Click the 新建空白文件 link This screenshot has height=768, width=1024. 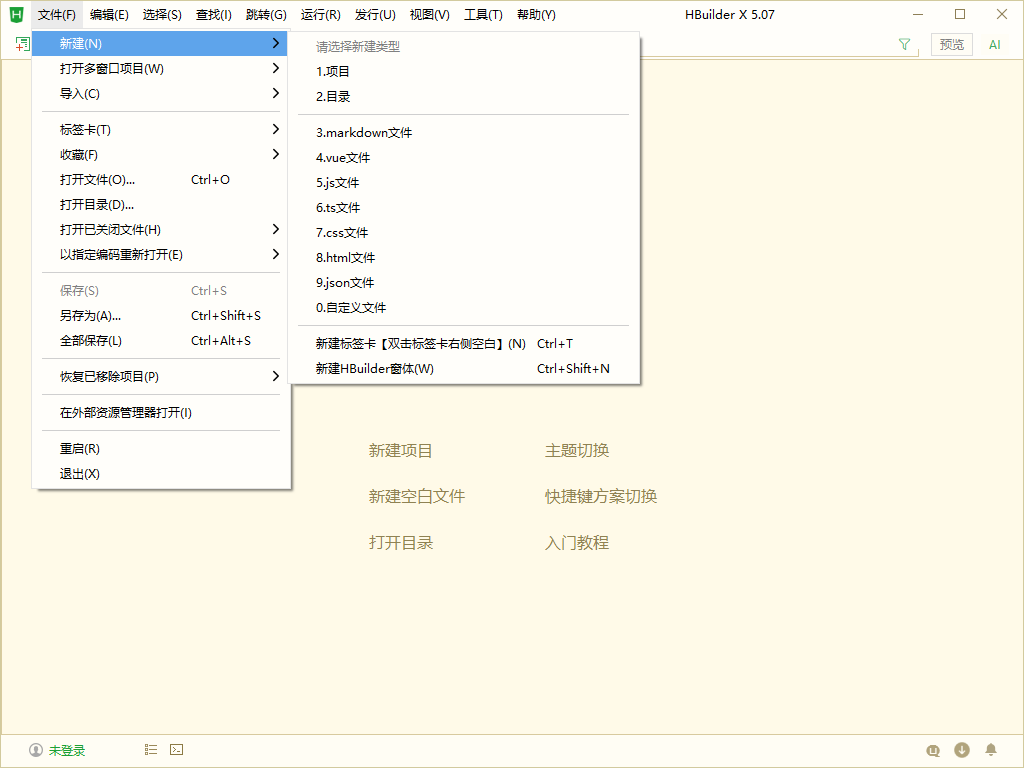pos(417,496)
